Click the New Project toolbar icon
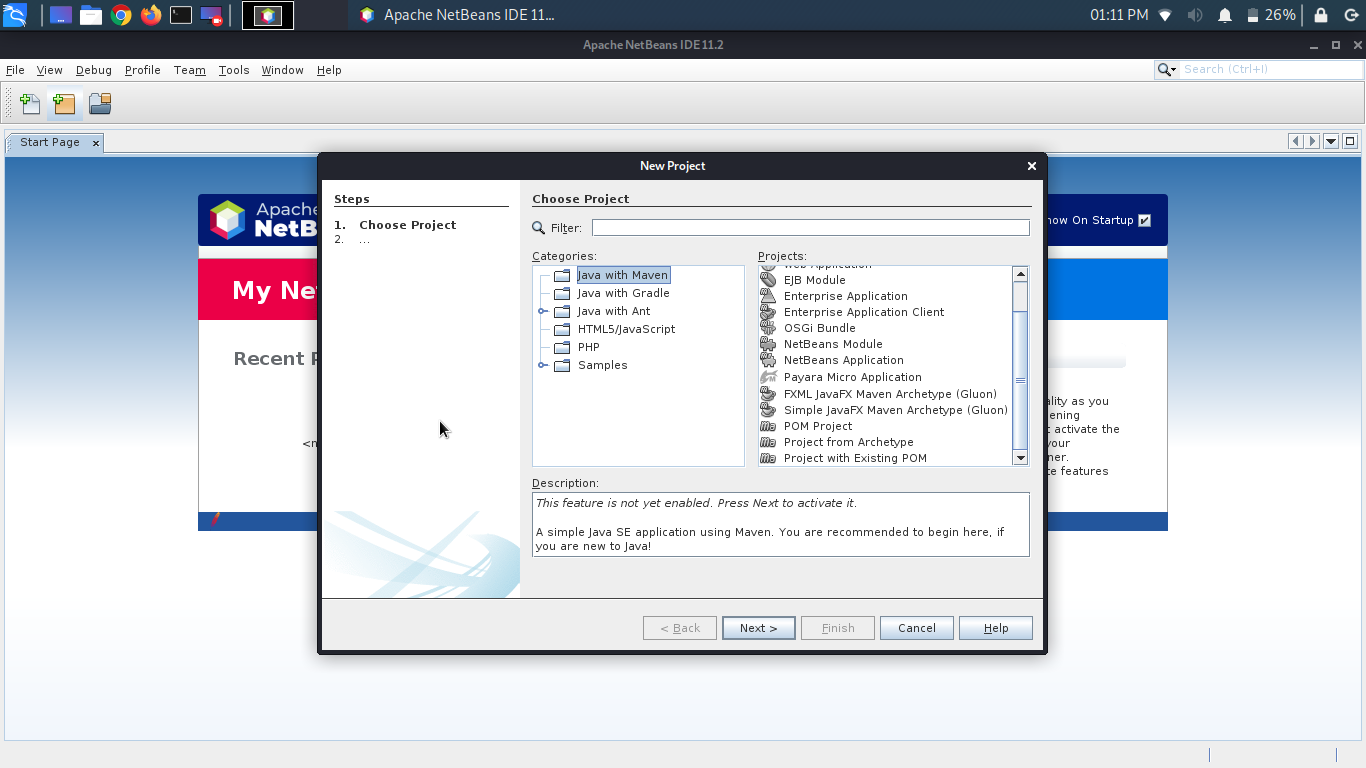This screenshot has height=768, width=1366. click(64, 103)
